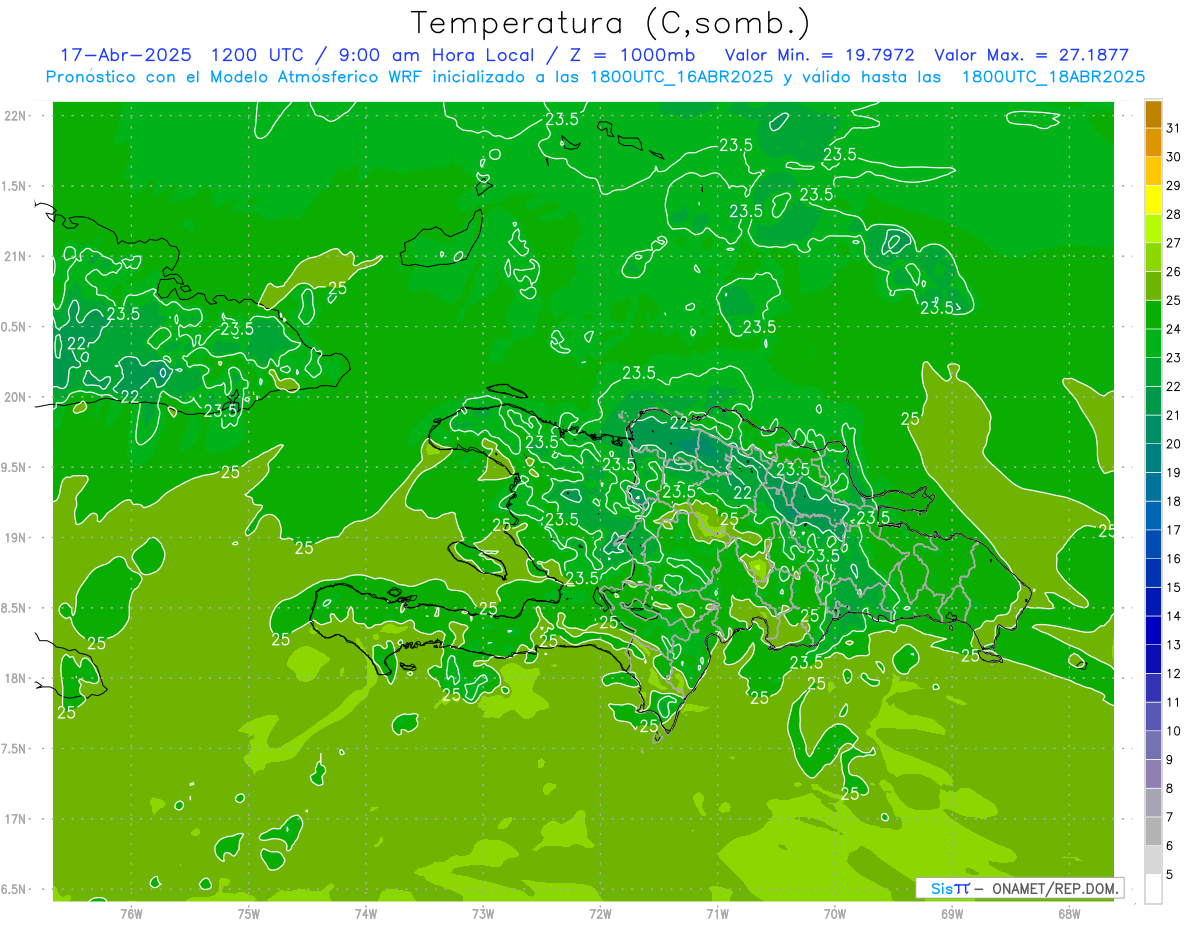Click the legend value "12"
Image resolution: width=1200 pixels, height=927 pixels.
point(1173,673)
